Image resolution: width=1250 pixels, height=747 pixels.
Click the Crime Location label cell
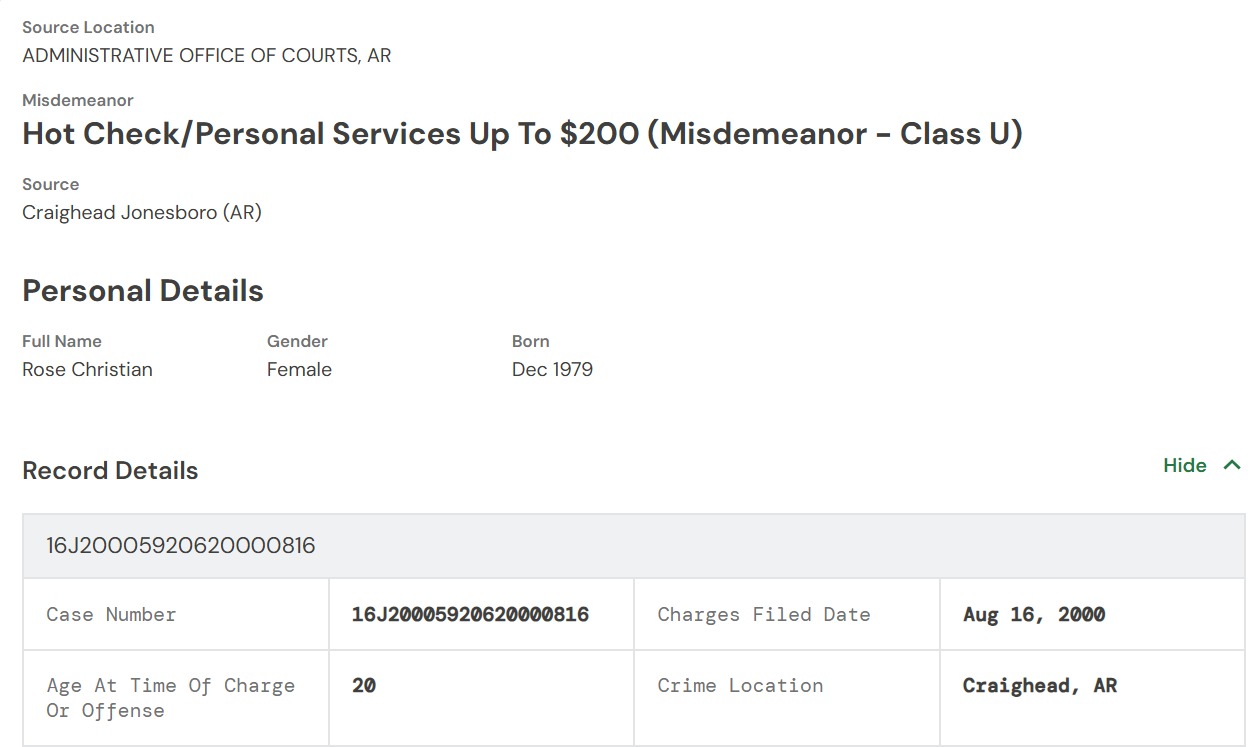point(740,686)
